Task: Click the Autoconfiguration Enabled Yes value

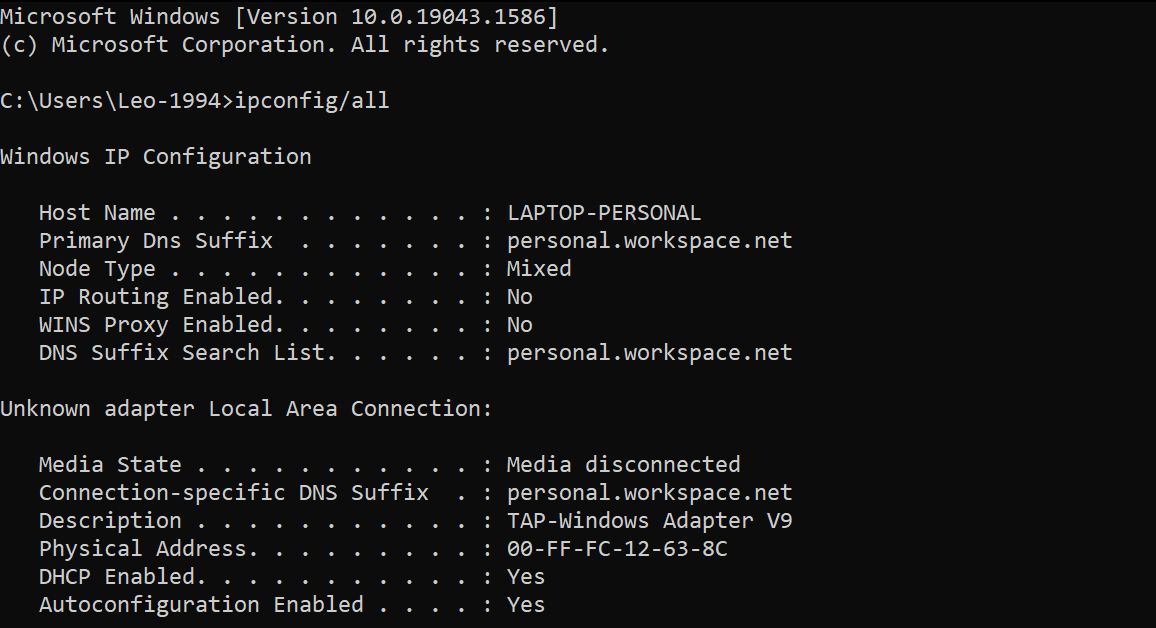Action: [526, 605]
